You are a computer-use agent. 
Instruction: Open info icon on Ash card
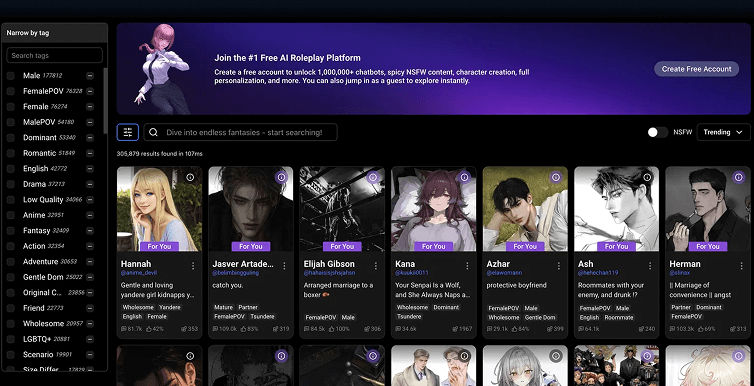(647, 177)
